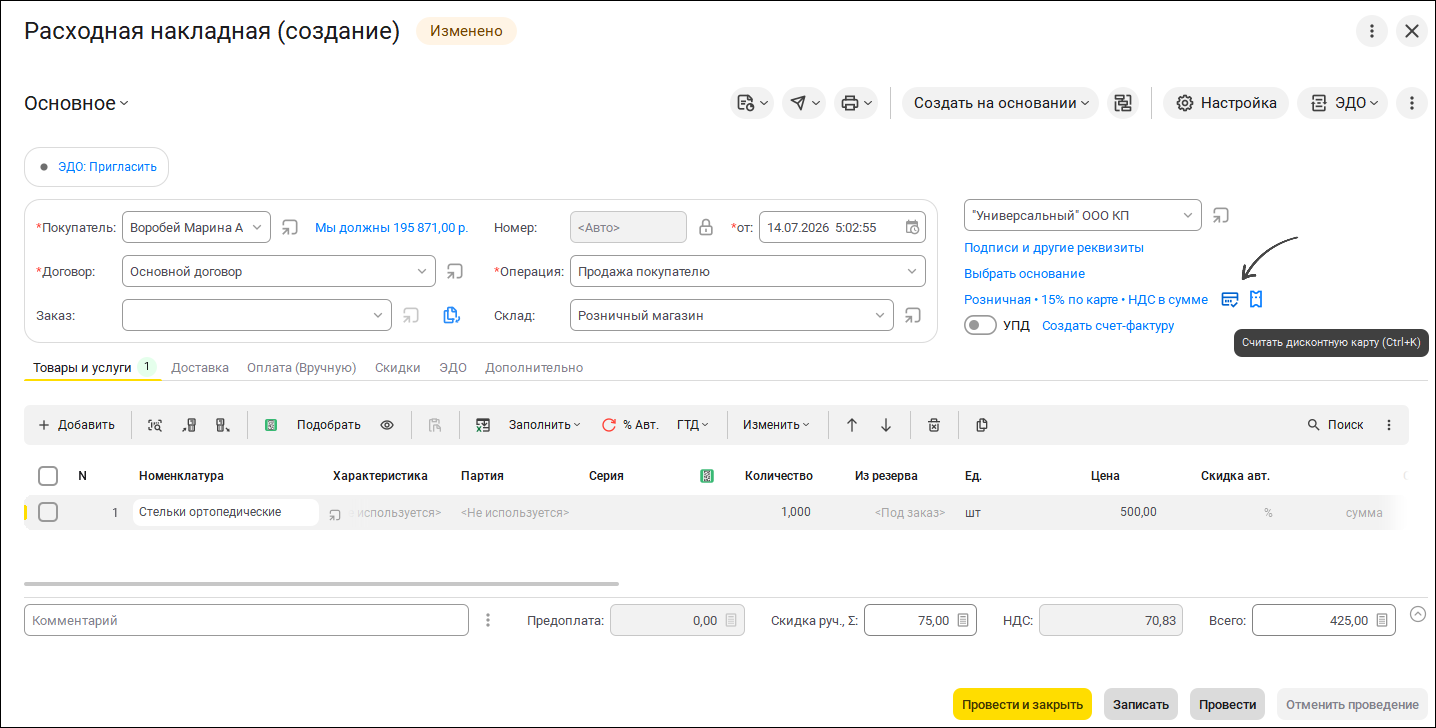The height and width of the screenshot is (728, 1436).
Task: Click calculator icon in Всего field
Action: coord(1382,620)
